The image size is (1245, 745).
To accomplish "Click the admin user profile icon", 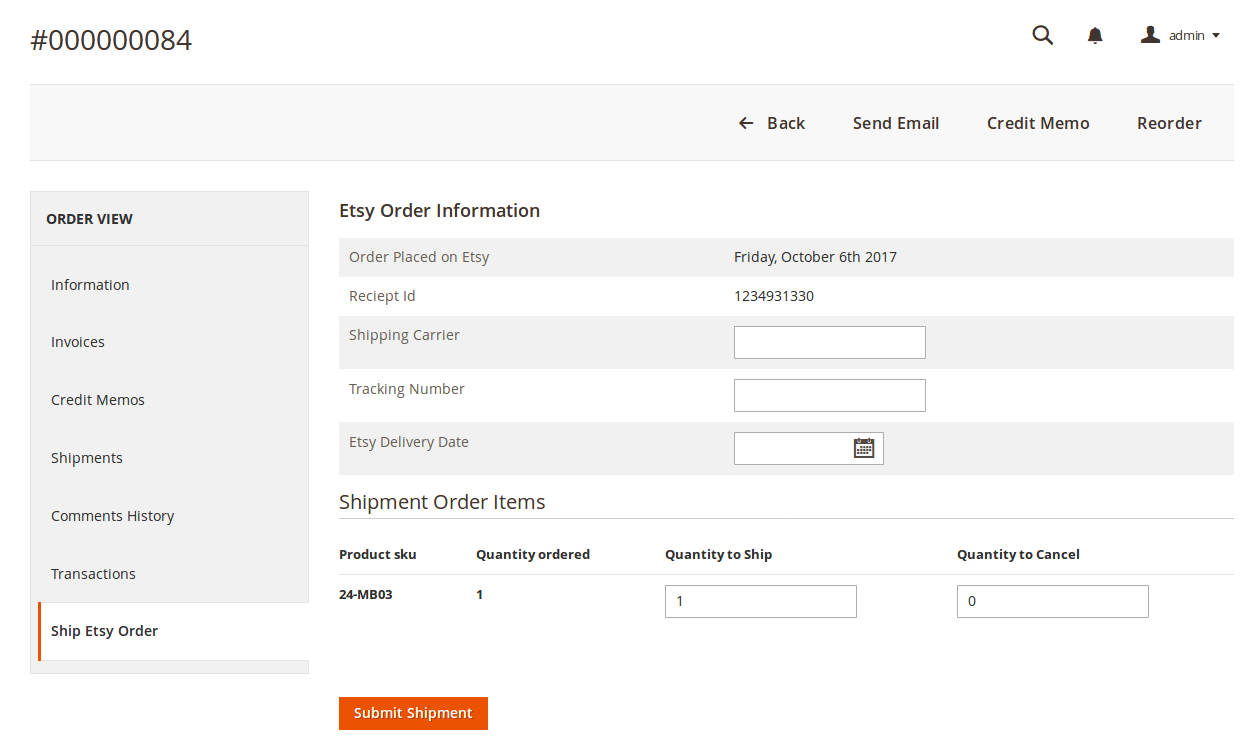I will (x=1149, y=34).
